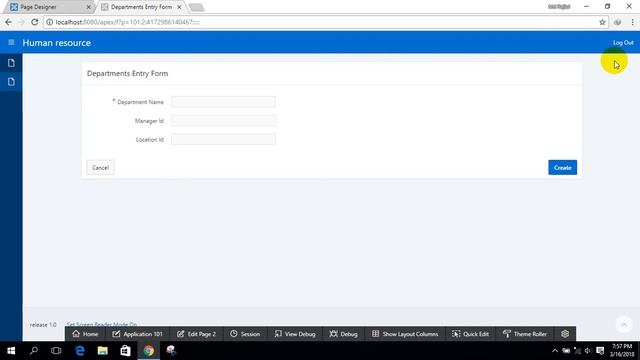
Task: Launch Microsoft Edge from the taskbar
Action: (x=80, y=350)
